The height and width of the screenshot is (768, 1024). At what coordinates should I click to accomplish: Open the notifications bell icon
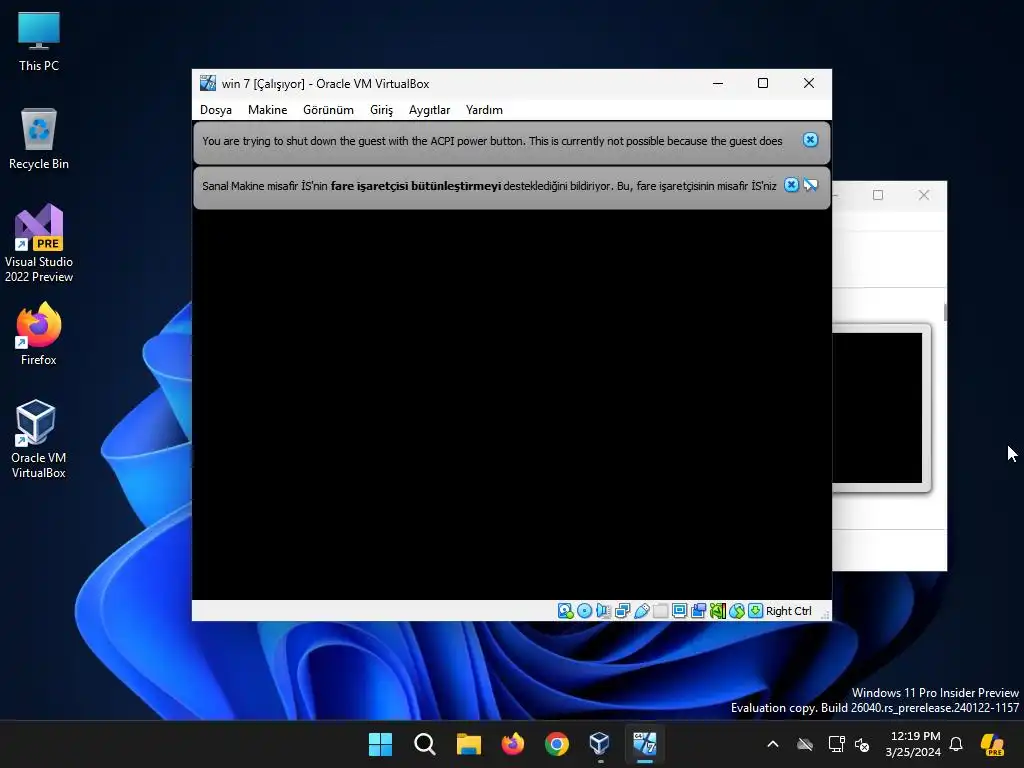pyautogui.click(x=956, y=744)
